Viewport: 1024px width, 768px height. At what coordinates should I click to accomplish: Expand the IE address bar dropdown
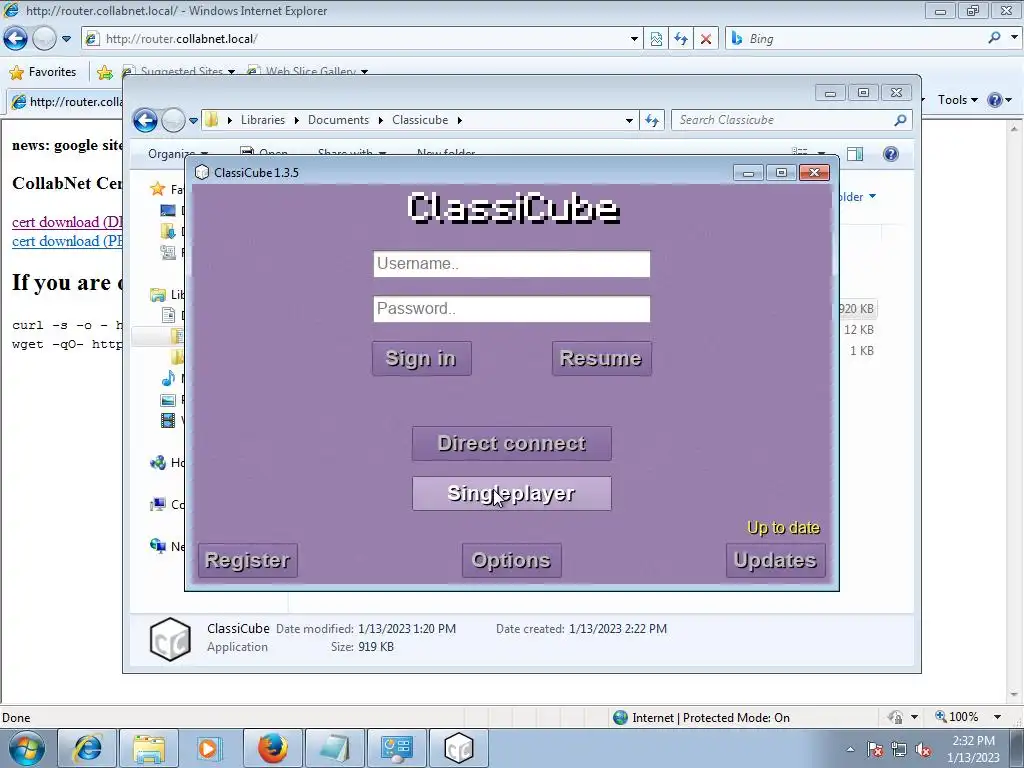[634, 39]
